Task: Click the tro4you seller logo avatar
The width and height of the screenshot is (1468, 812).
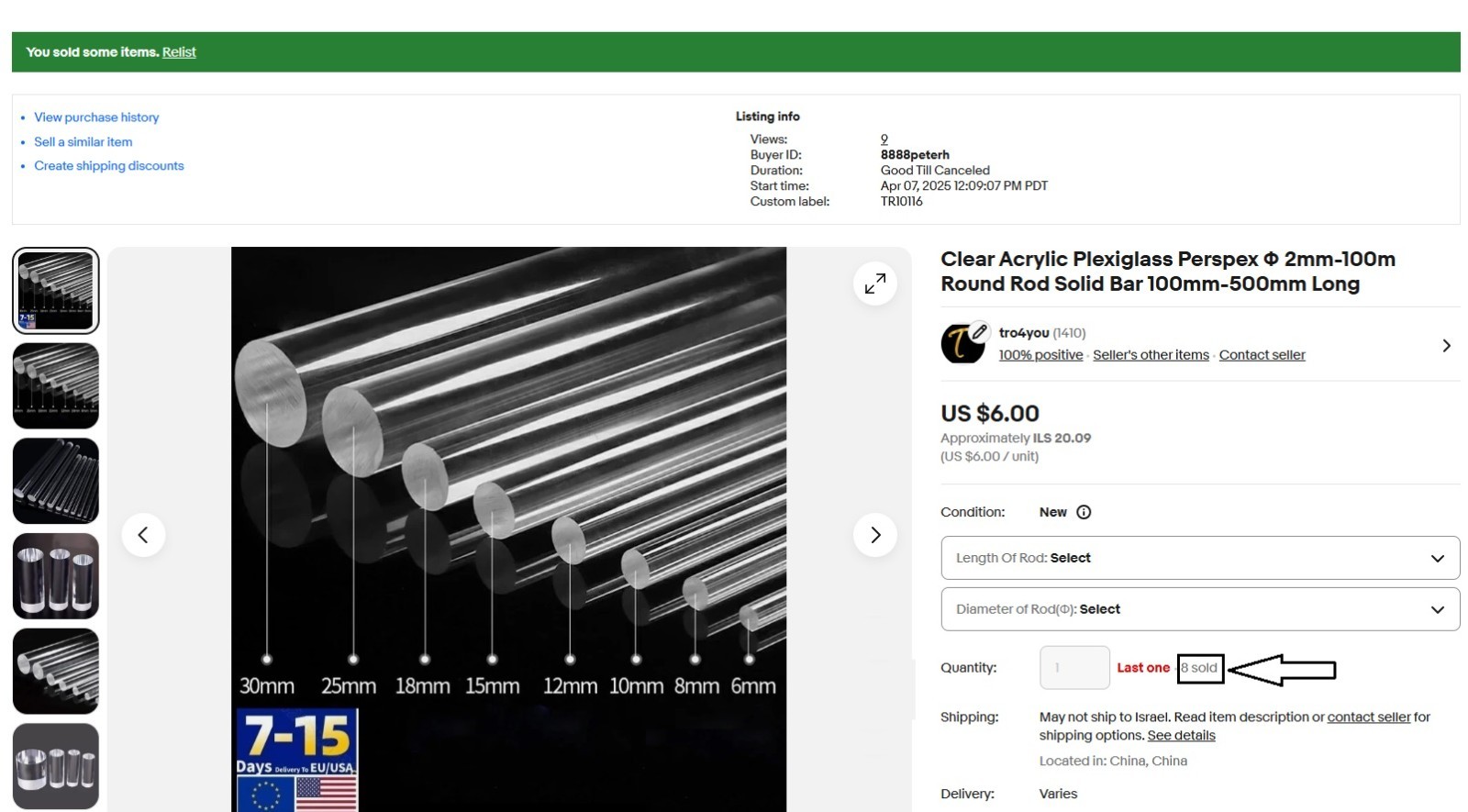Action: tap(961, 346)
